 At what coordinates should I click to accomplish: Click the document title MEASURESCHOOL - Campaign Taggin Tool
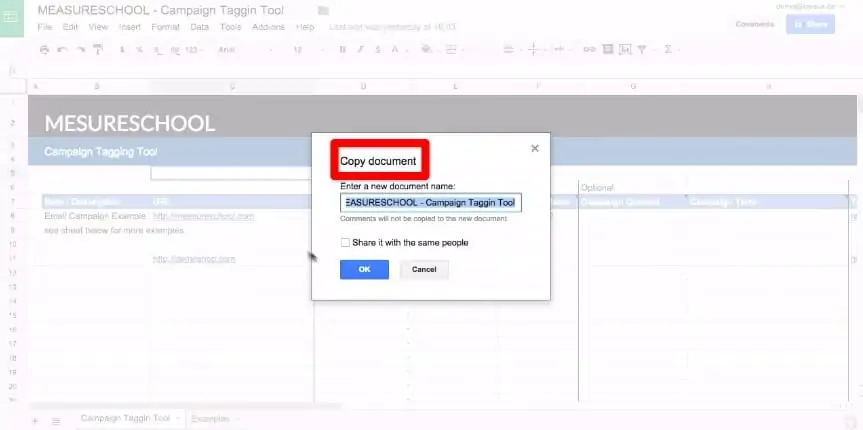click(160, 10)
